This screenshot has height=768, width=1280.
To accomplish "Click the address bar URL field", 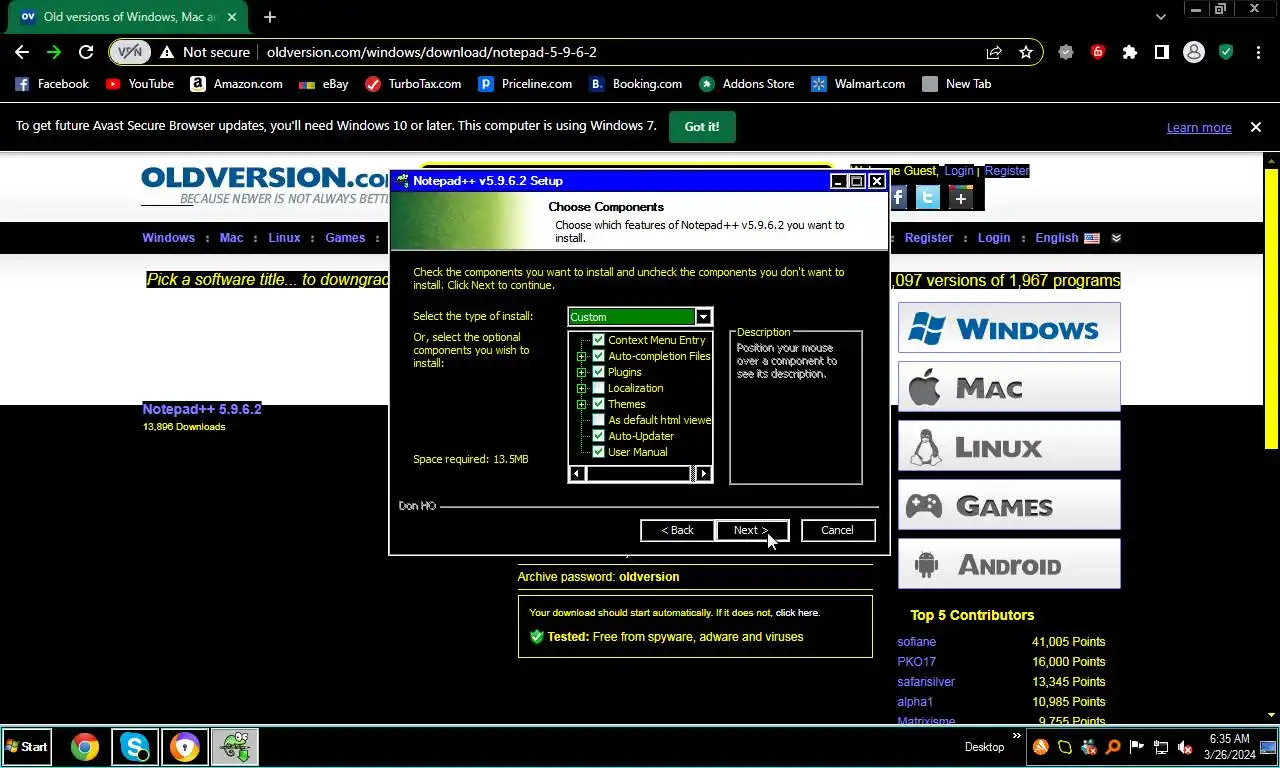I will [620, 52].
